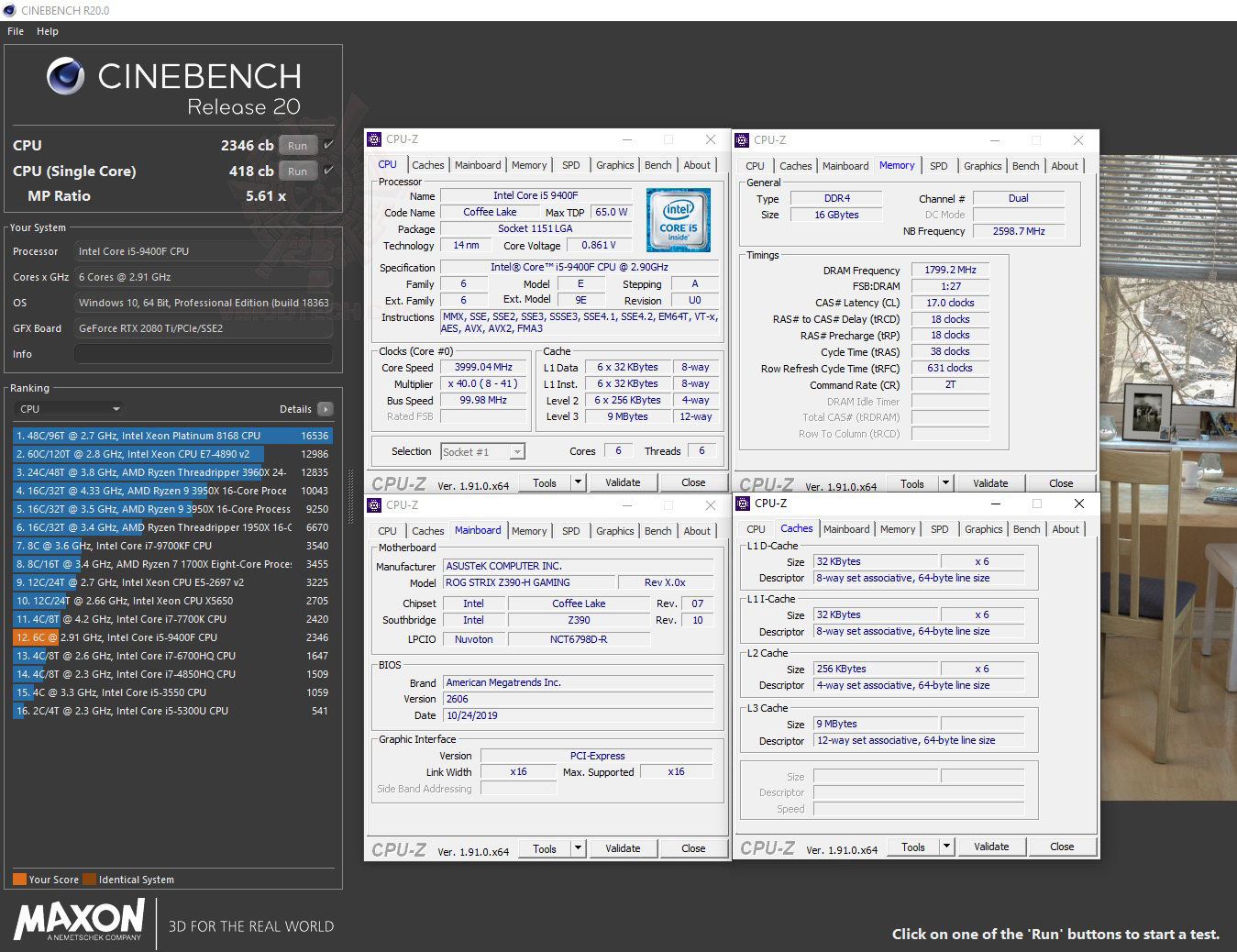Click Close button in Memory CPU-Z window

[x=1061, y=483]
